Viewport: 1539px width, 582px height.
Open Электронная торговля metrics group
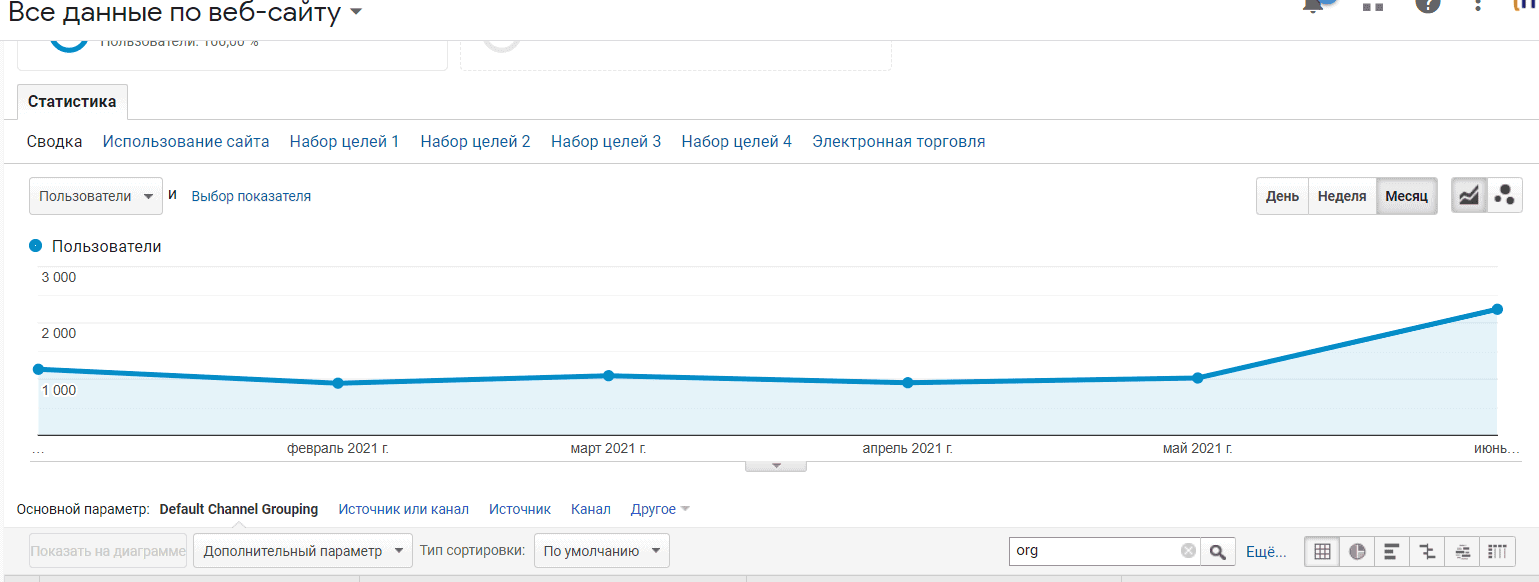click(898, 142)
